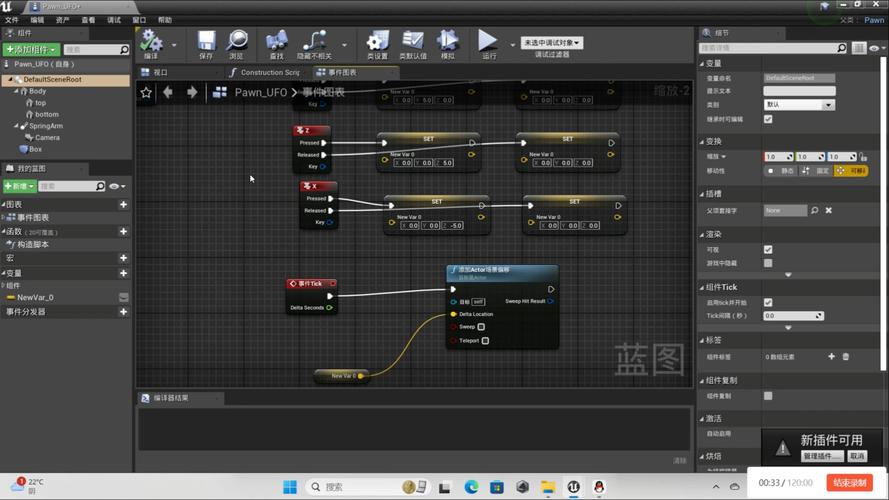Open the debug object dropdown (未选中调试对象)

click(551, 43)
